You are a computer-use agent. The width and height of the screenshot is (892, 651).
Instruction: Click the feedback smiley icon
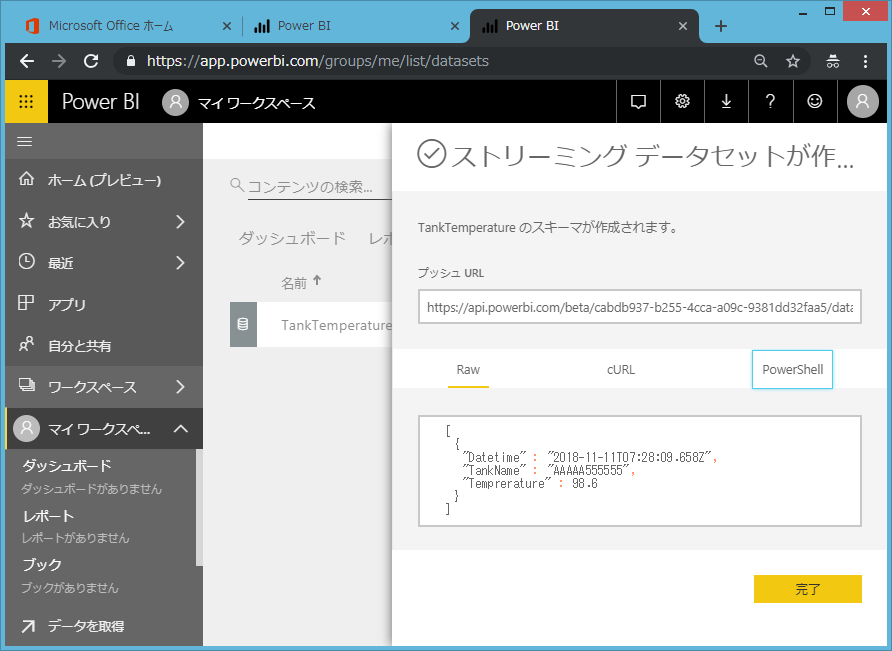815,101
